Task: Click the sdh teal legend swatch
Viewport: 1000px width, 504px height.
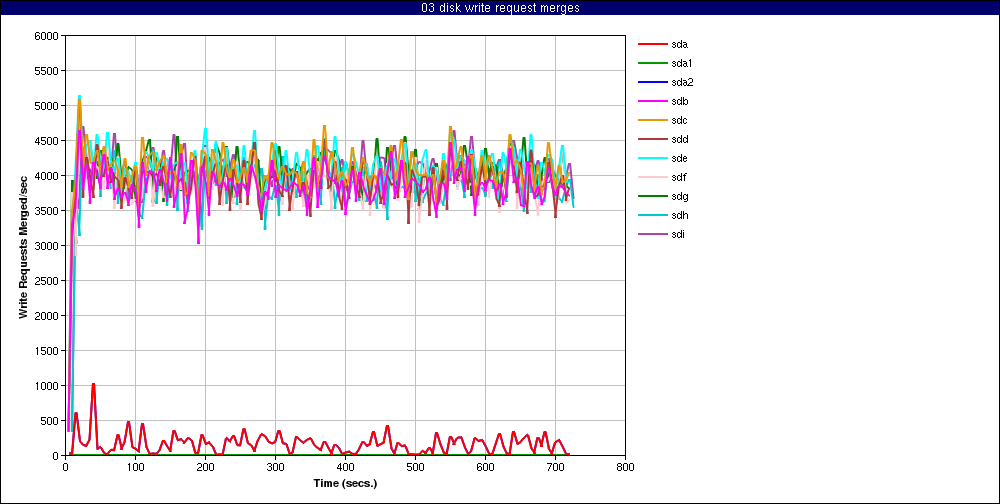Action: coord(652,216)
